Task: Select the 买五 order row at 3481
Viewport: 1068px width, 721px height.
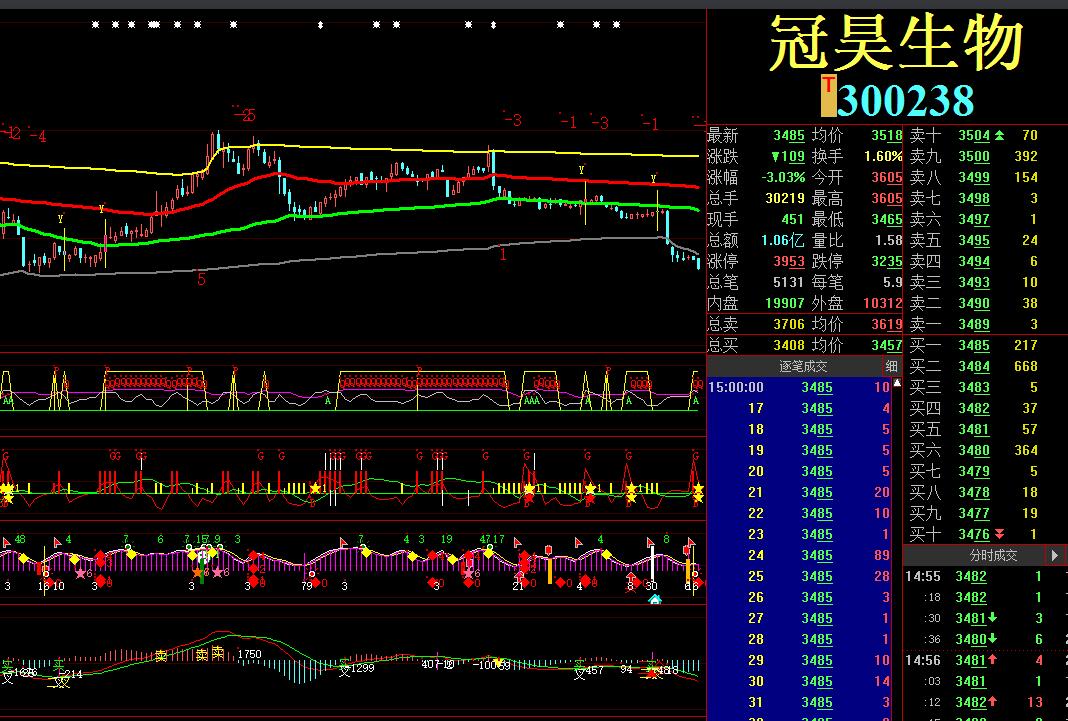Action: point(974,430)
